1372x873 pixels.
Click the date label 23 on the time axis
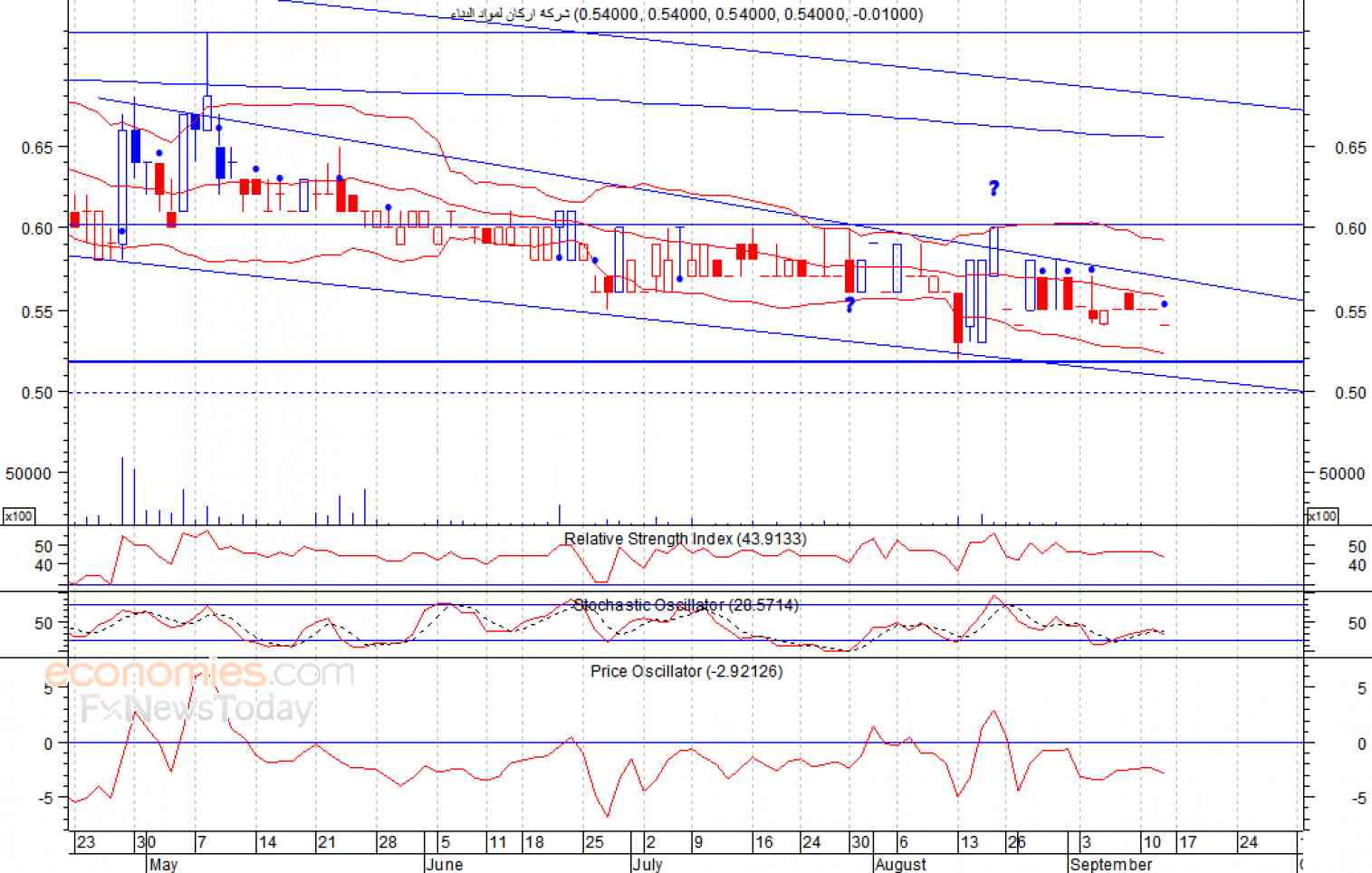click(85, 842)
